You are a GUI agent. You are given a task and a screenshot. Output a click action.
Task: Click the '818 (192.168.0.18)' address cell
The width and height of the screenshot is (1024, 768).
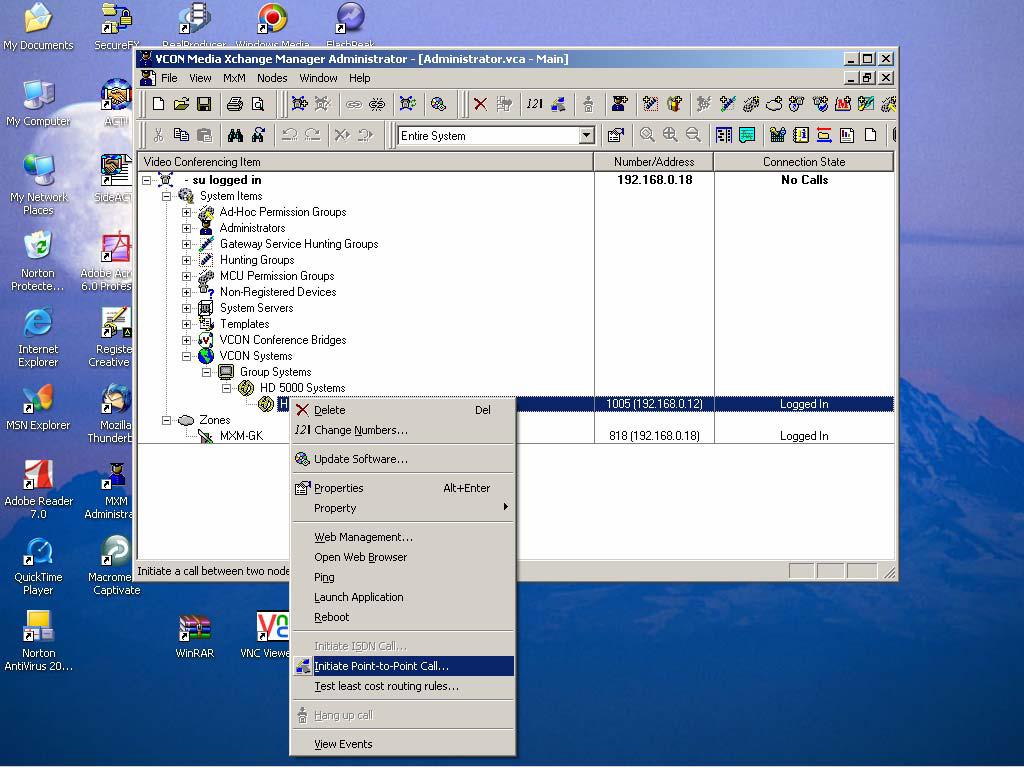coord(654,436)
